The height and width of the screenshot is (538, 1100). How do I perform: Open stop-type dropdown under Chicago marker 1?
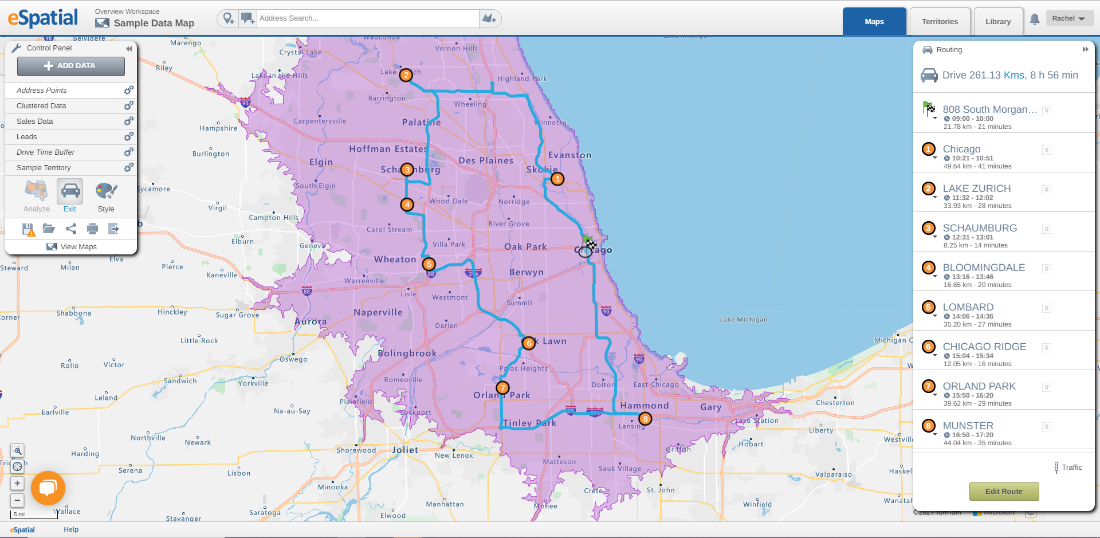pyautogui.click(x=935, y=159)
